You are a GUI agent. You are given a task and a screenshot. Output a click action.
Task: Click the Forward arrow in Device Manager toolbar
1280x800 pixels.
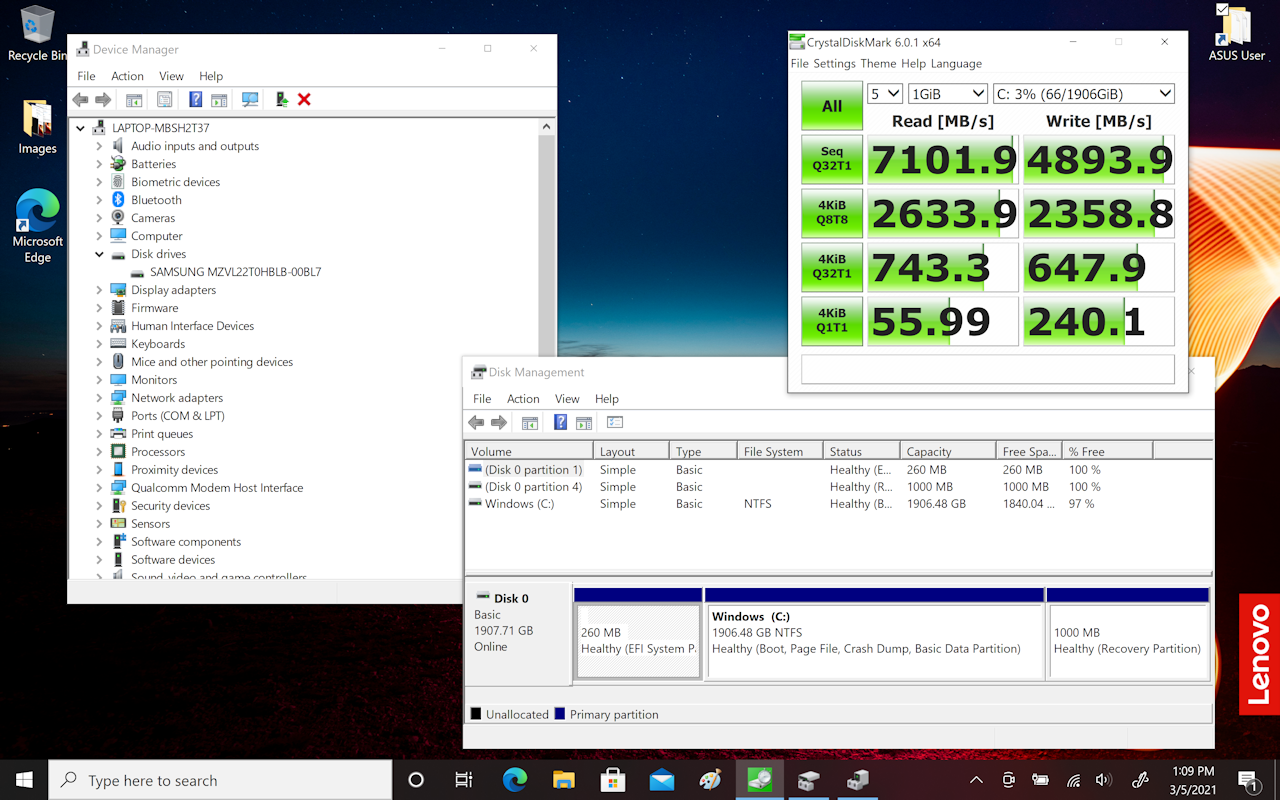pyautogui.click(x=103, y=100)
